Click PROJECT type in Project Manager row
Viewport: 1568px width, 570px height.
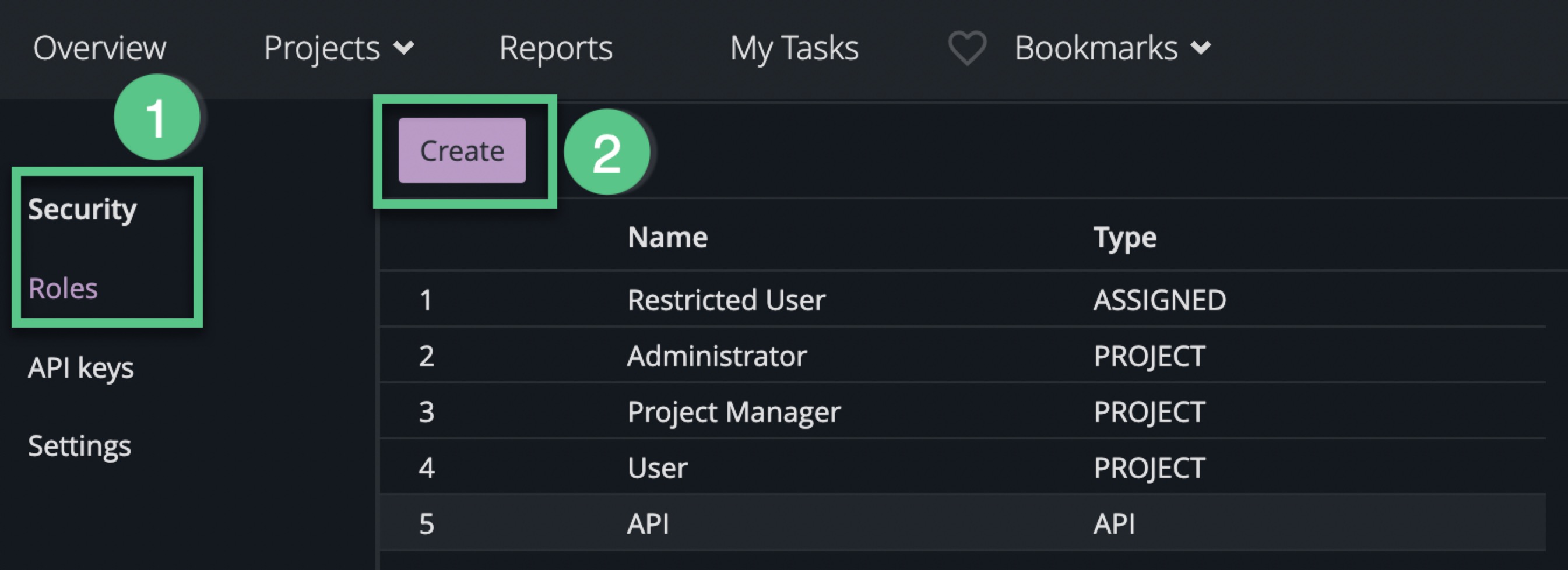coord(1149,412)
